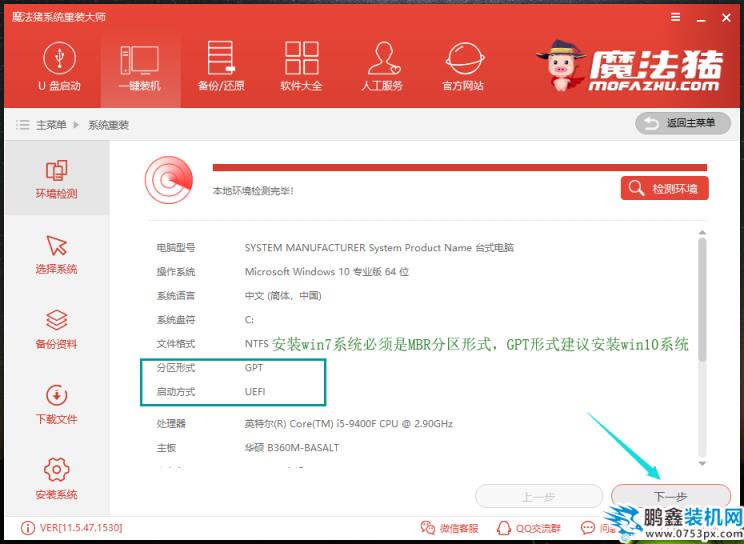The height and width of the screenshot is (544, 744).
Task: Select the 安装系统 step in sidebar
Action: click(56, 479)
